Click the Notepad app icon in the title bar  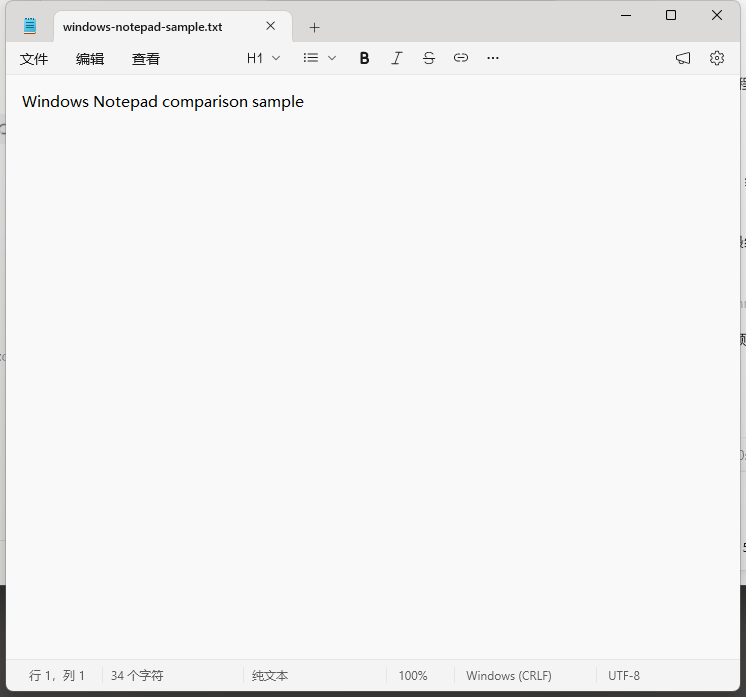[x=30, y=26]
